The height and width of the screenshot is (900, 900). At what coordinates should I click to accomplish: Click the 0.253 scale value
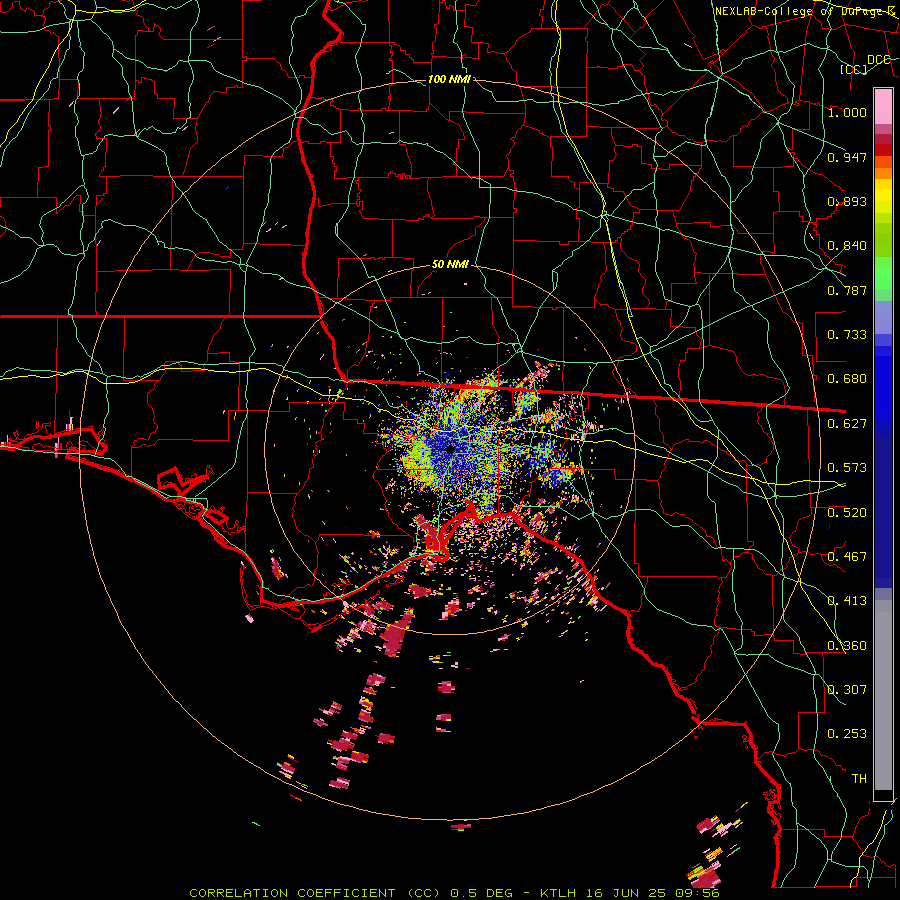[847, 734]
